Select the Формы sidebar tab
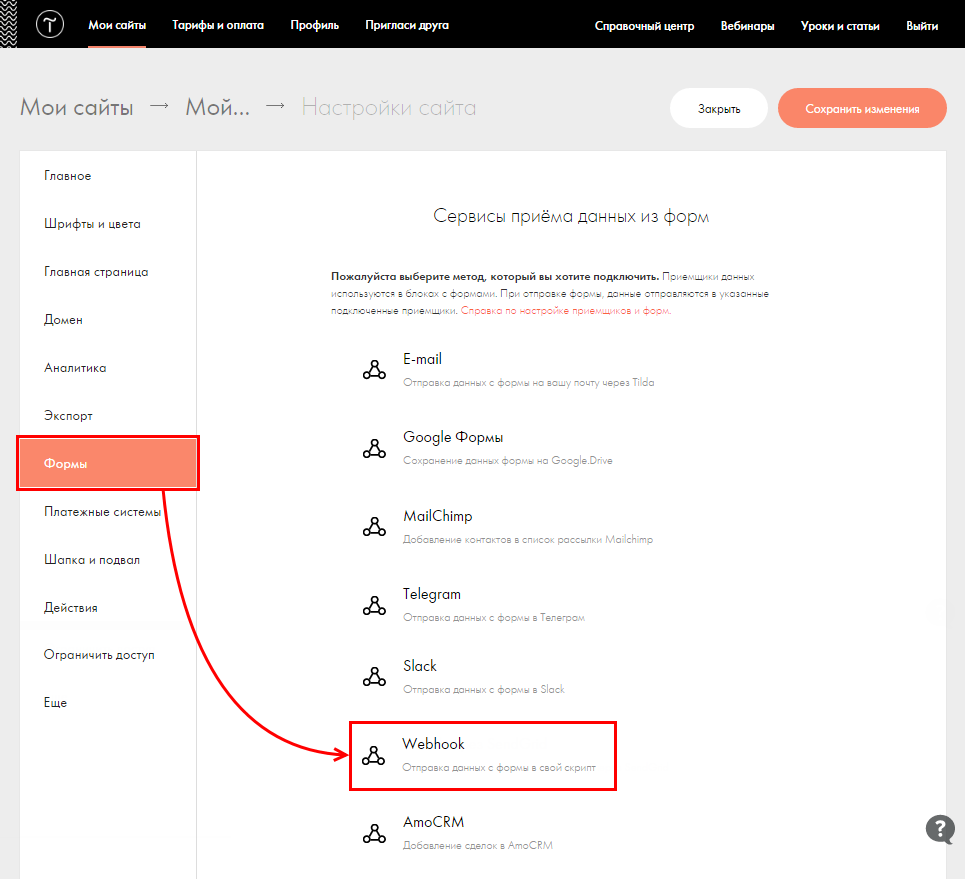The image size is (965, 879). (x=107, y=463)
